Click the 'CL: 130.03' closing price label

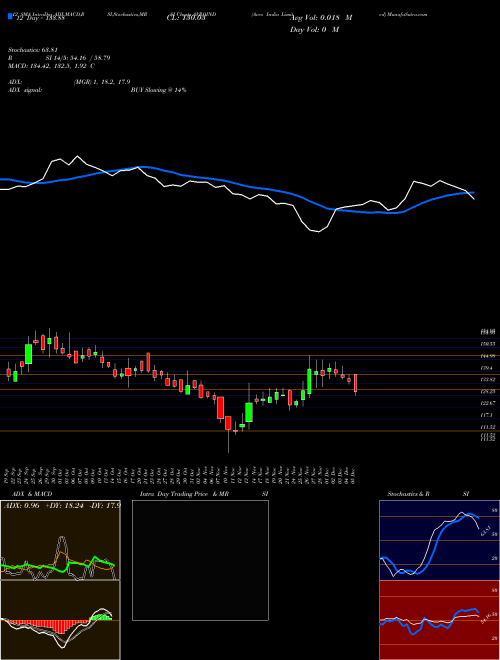(185, 18)
